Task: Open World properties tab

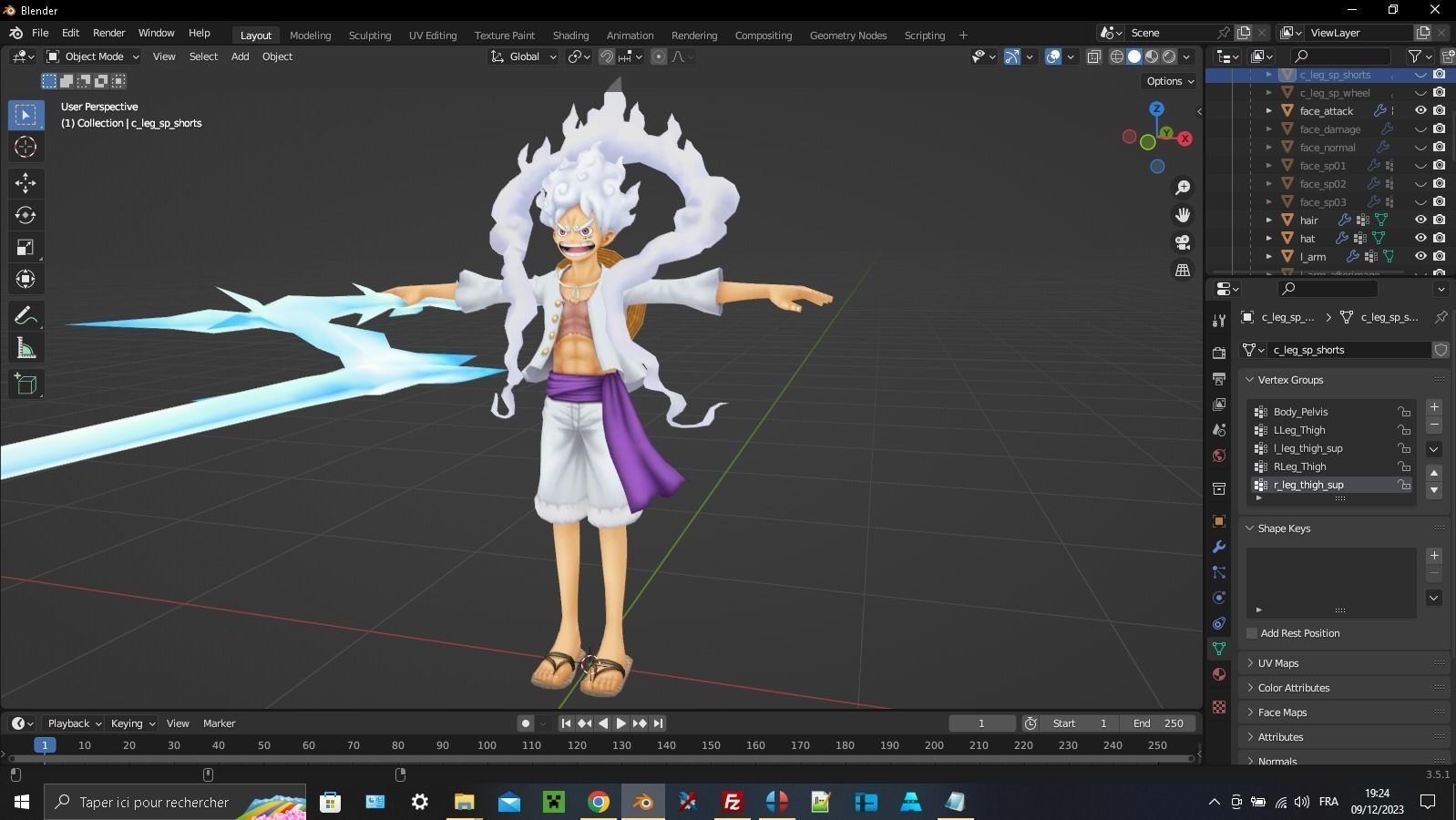Action: tap(1219, 455)
